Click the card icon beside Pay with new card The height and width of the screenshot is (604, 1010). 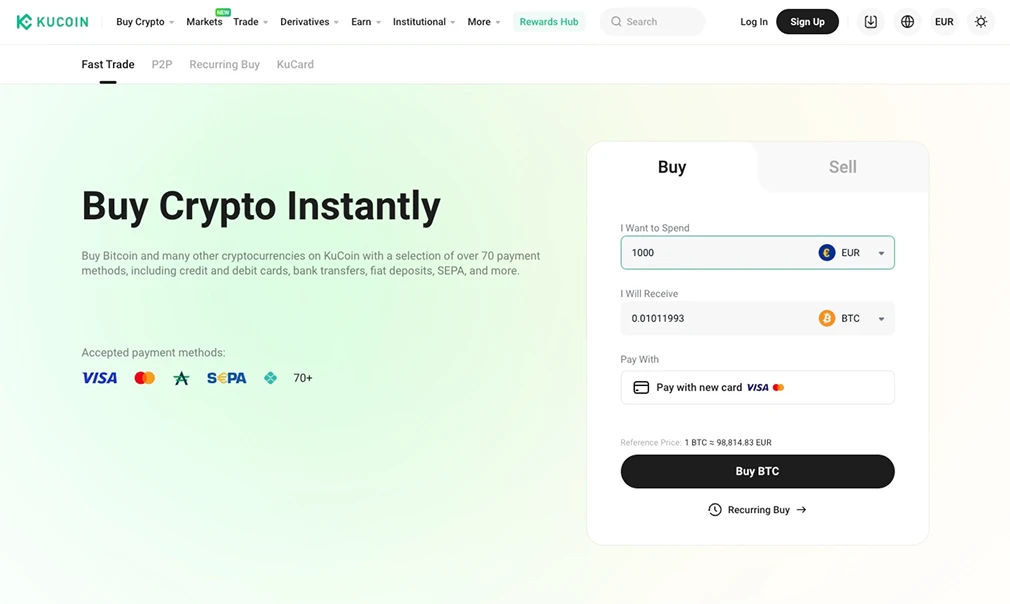pyautogui.click(x=641, y=387)
